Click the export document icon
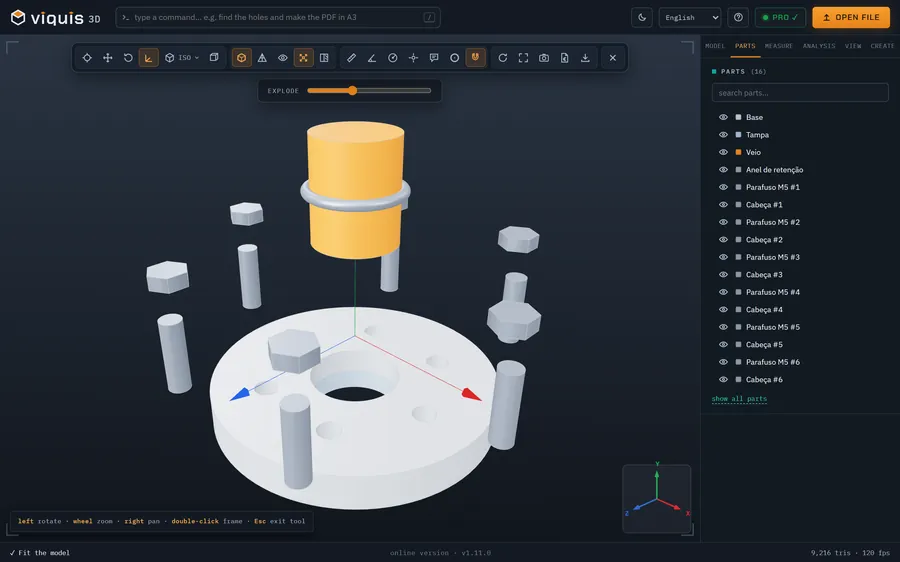 tap(565, 58)
